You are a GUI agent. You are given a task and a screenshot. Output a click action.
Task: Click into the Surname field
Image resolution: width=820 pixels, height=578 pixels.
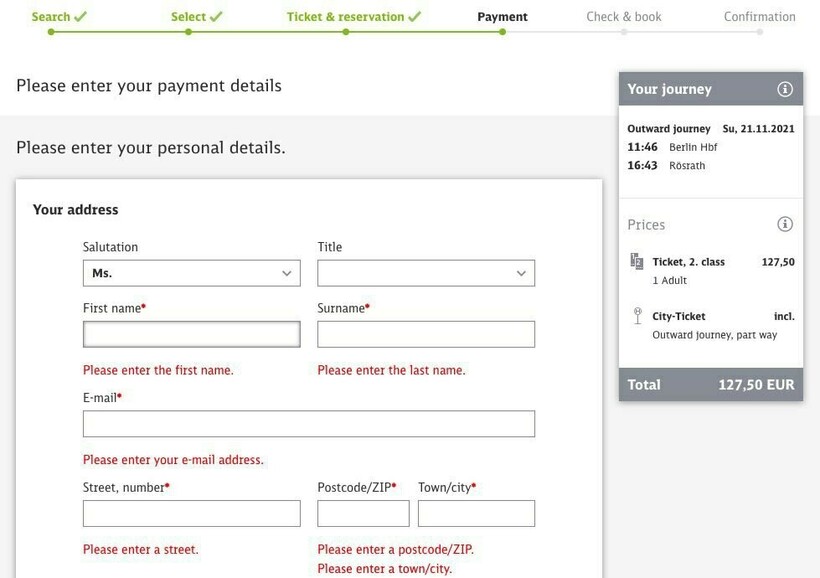coord(426,334)
